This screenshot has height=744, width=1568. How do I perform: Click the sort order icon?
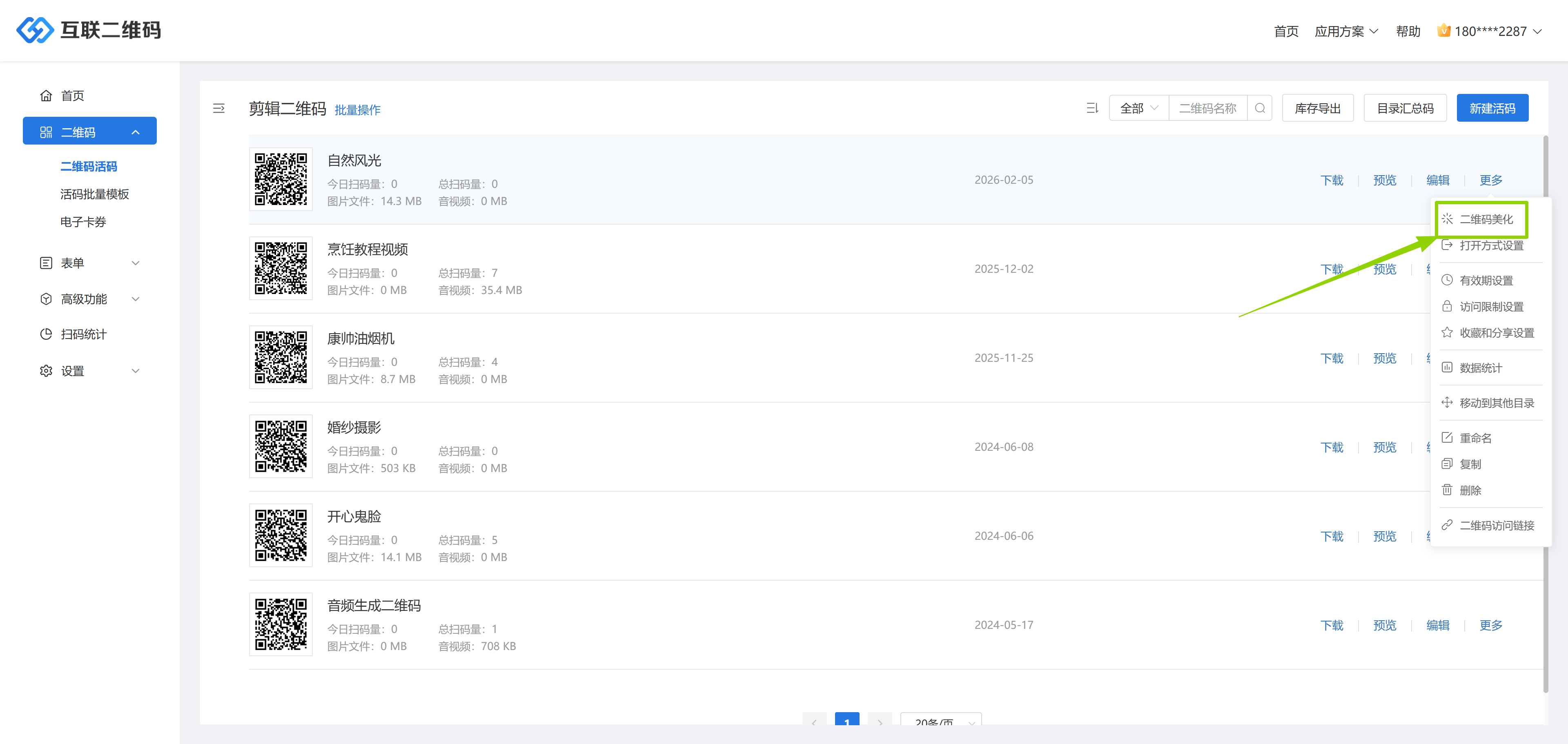[x=1092, y=108]
